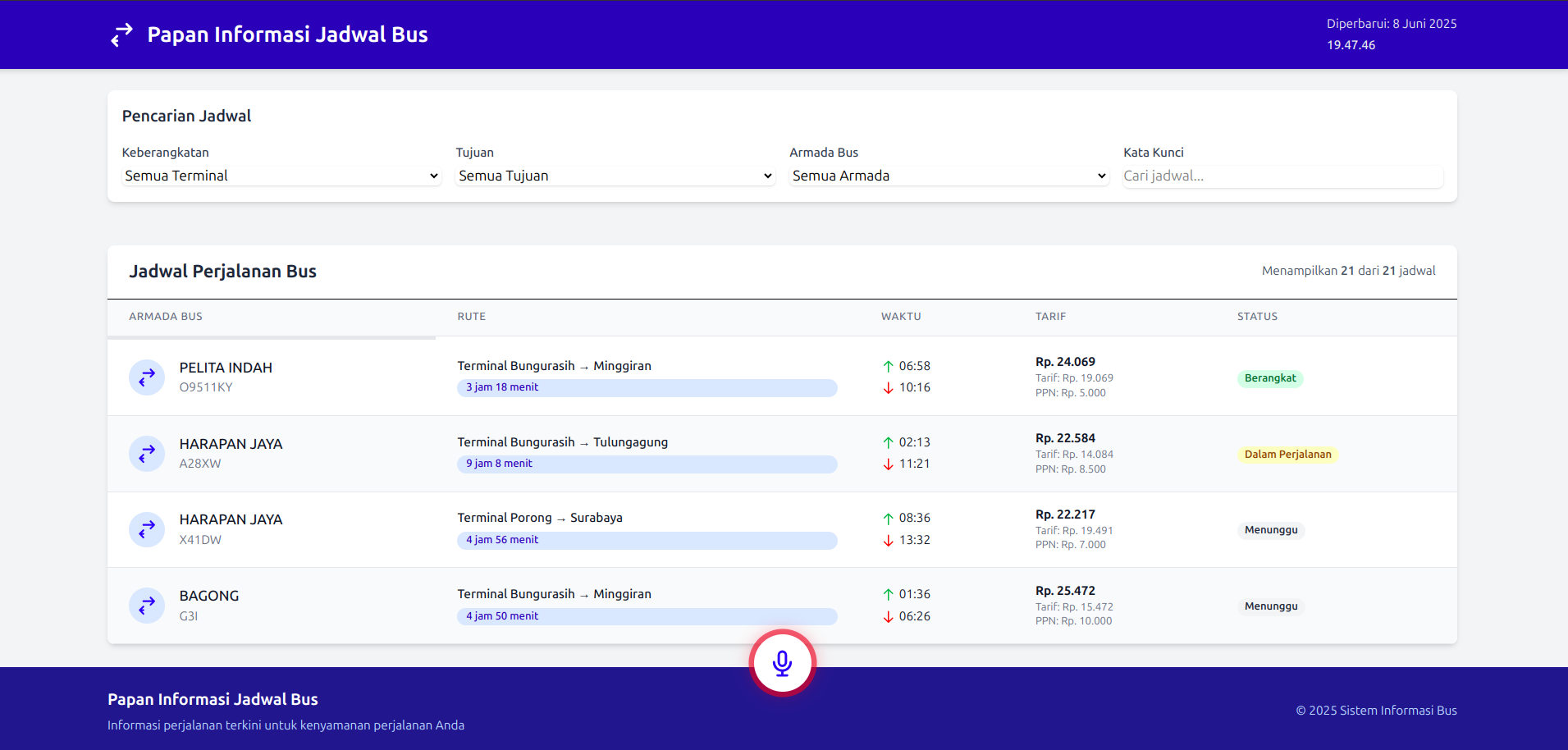
Task: Select the ARMADA BUS column header
Action: [x=166, y=317]
